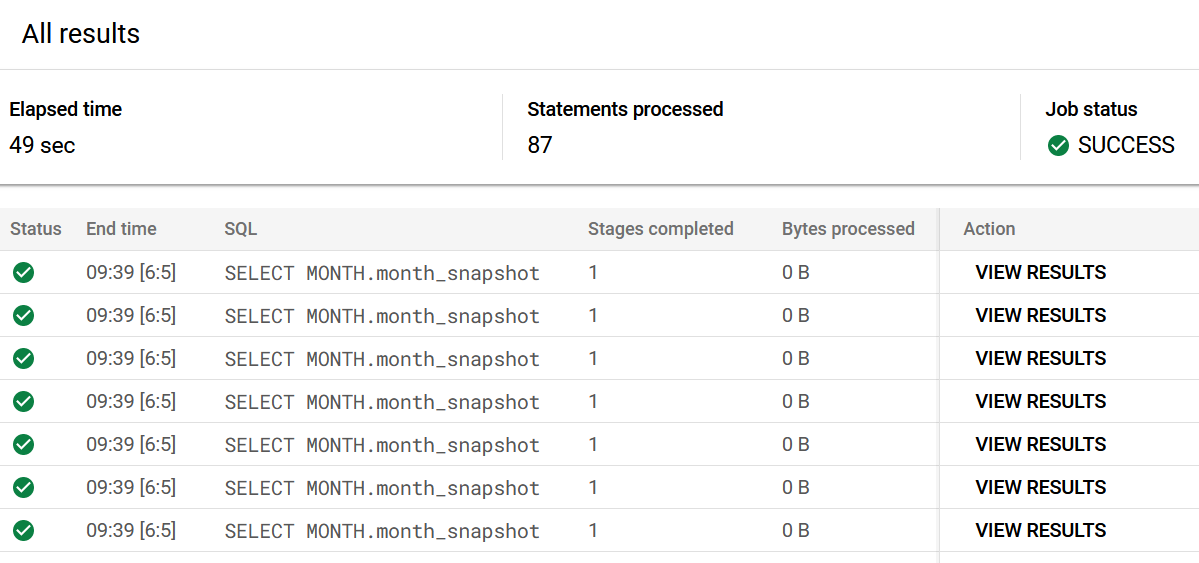The image size is (1199, 563).
Task: Open VIEW RESULTS in the bottom row
Action: coord(1040,530)
